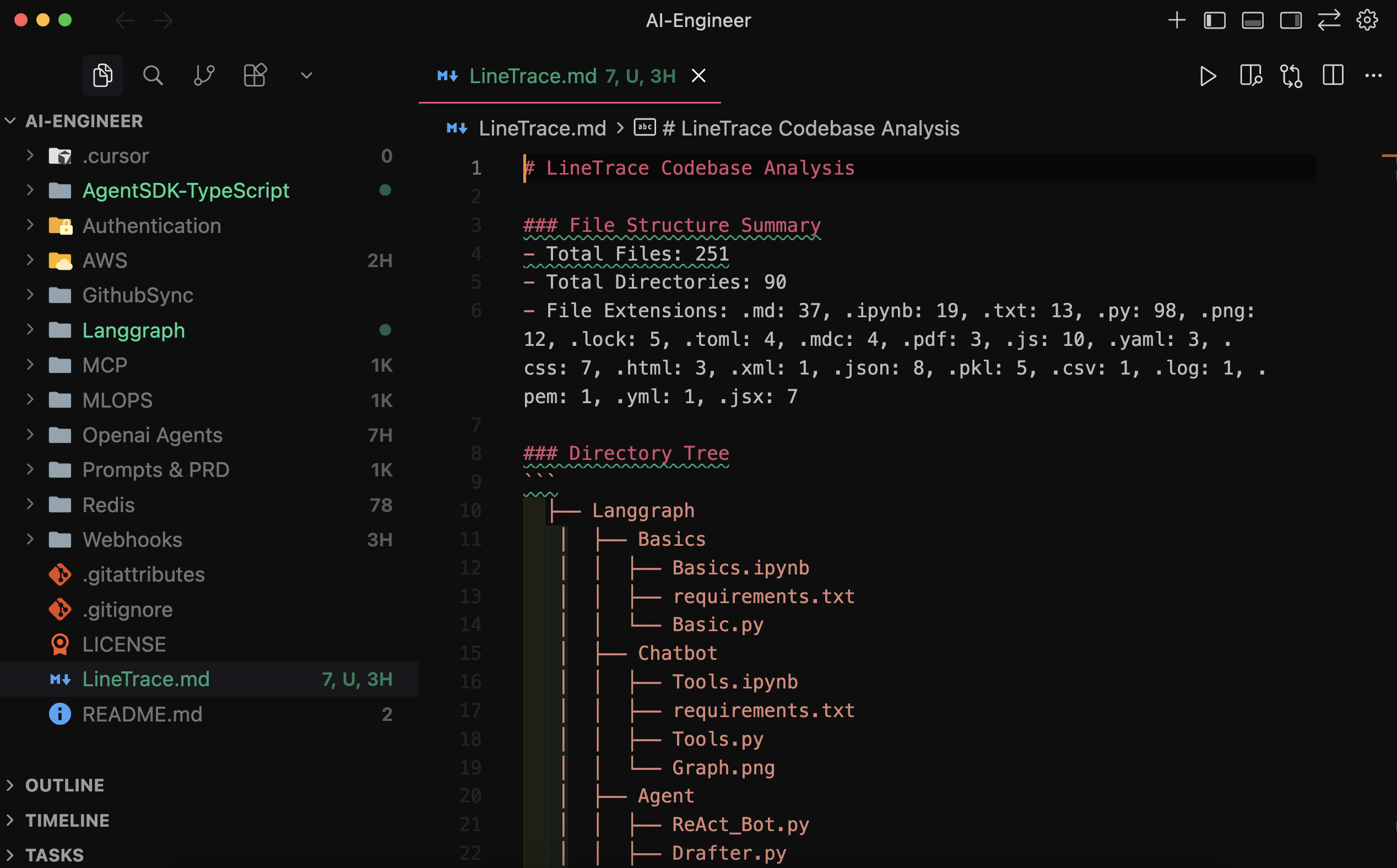Expand the TIMELINE section
This screenshot has width=1397, height=868.
[209, 820]
